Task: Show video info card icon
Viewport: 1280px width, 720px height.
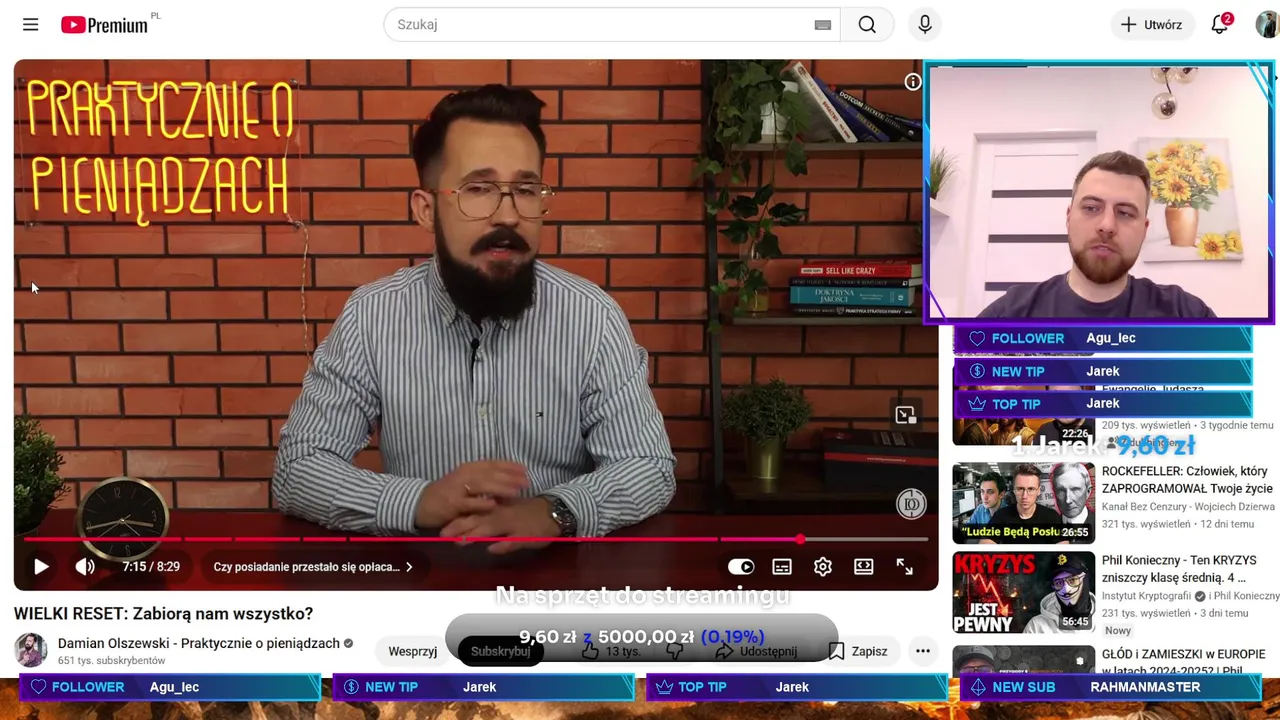Action: click(912, 82)
